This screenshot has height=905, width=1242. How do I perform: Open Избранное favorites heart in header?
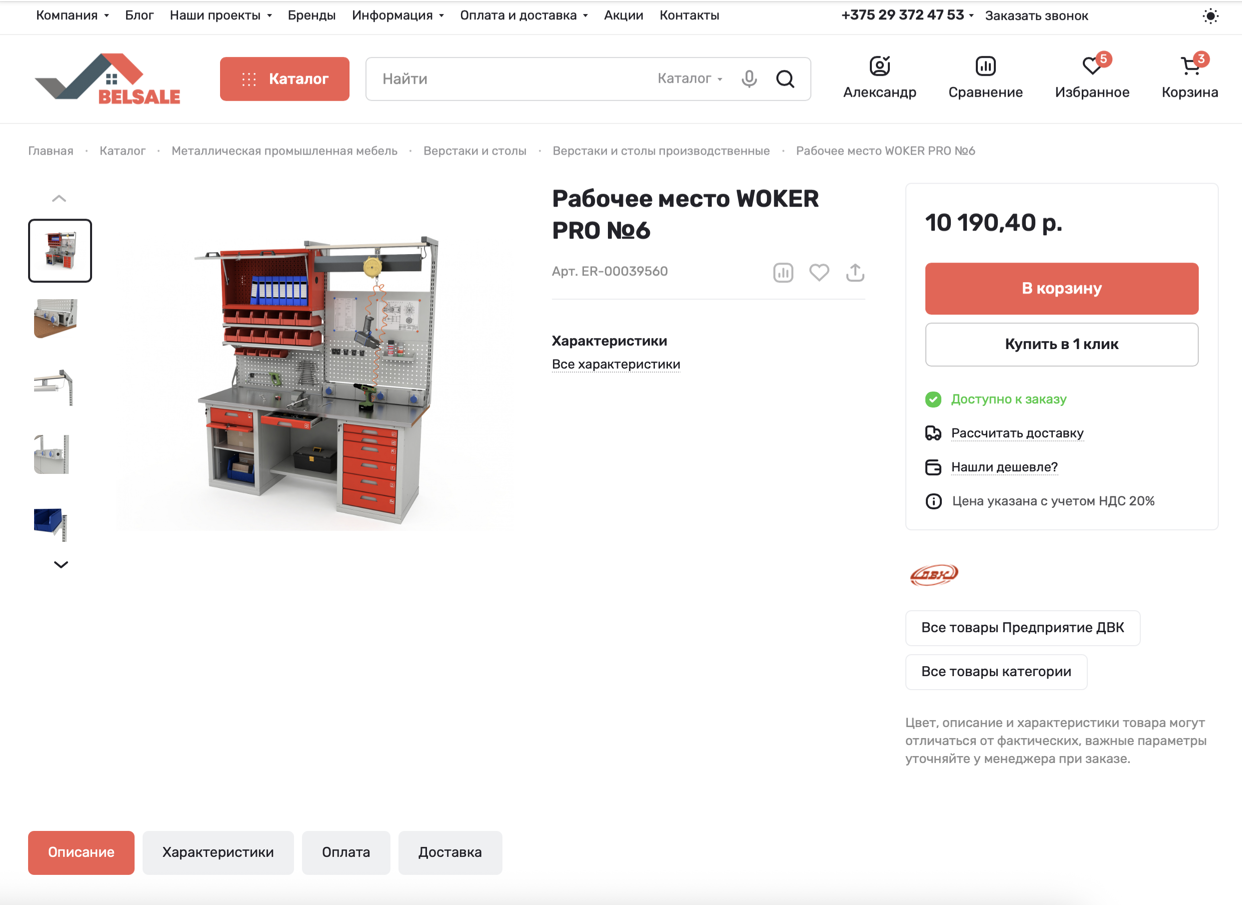tap(1092, 66)
